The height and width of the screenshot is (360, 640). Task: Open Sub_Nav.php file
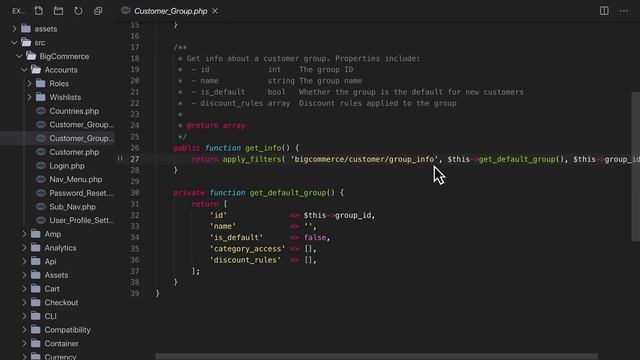[72, 207]
